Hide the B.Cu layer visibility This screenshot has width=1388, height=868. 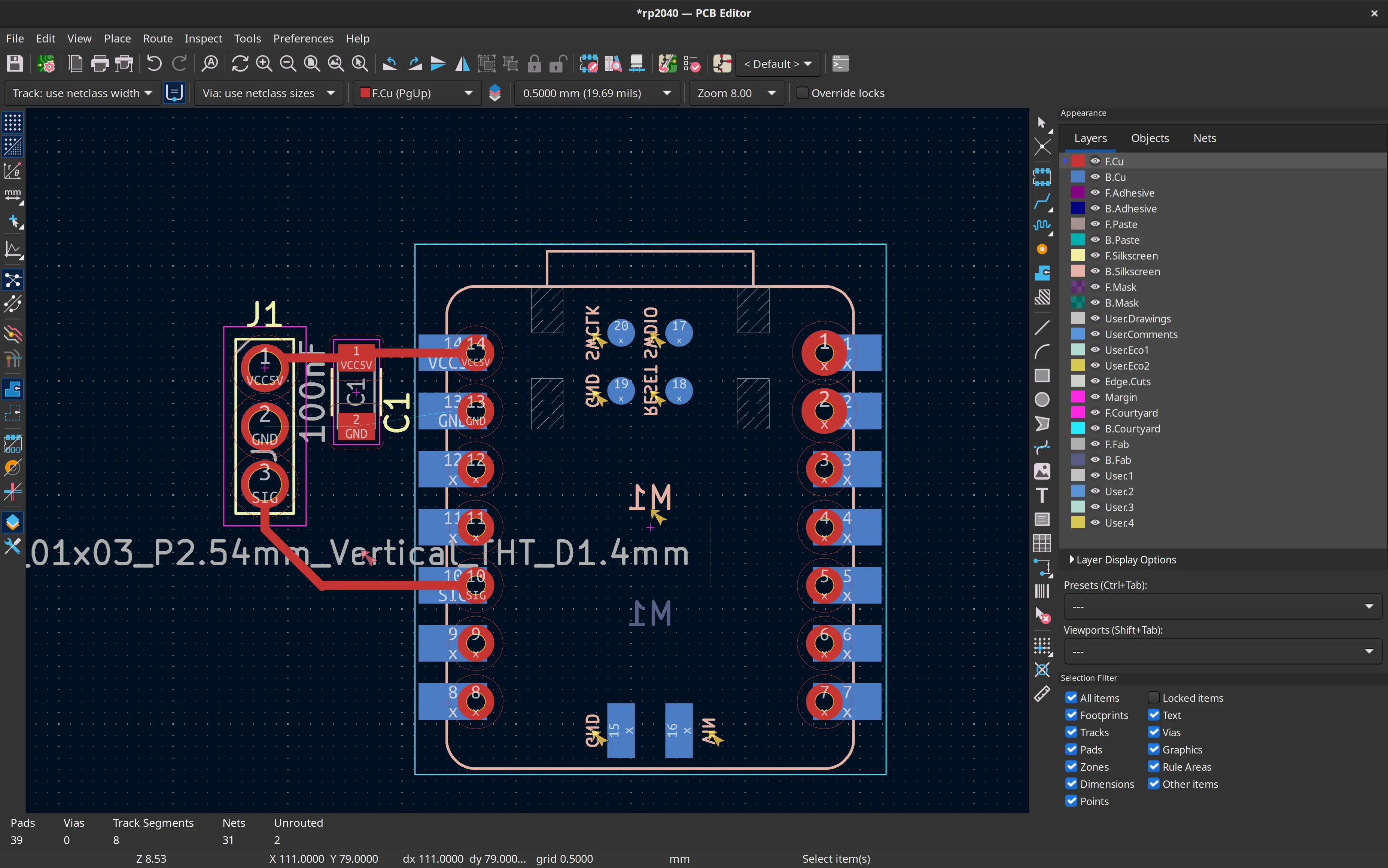point(1095,177)
